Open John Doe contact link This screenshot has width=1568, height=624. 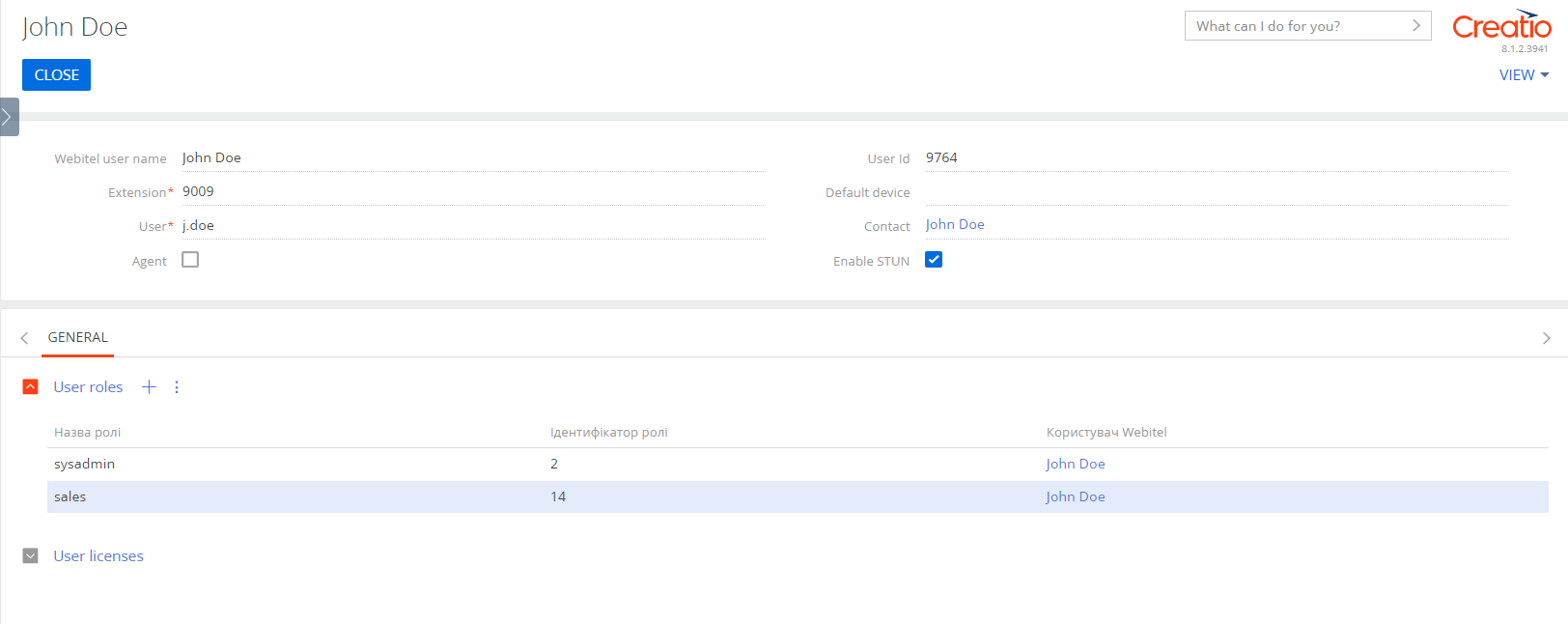[955, 224]
